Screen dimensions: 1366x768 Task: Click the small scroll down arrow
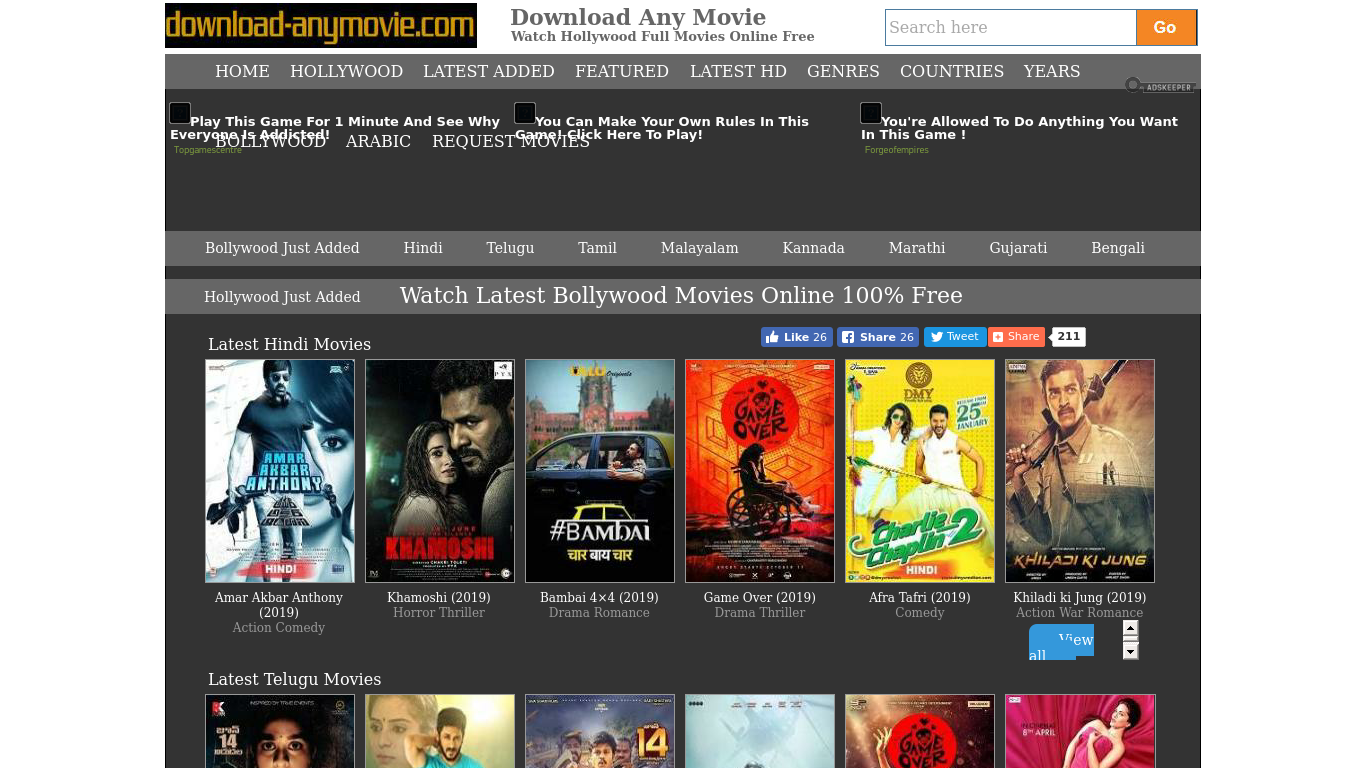point(1131,651)
